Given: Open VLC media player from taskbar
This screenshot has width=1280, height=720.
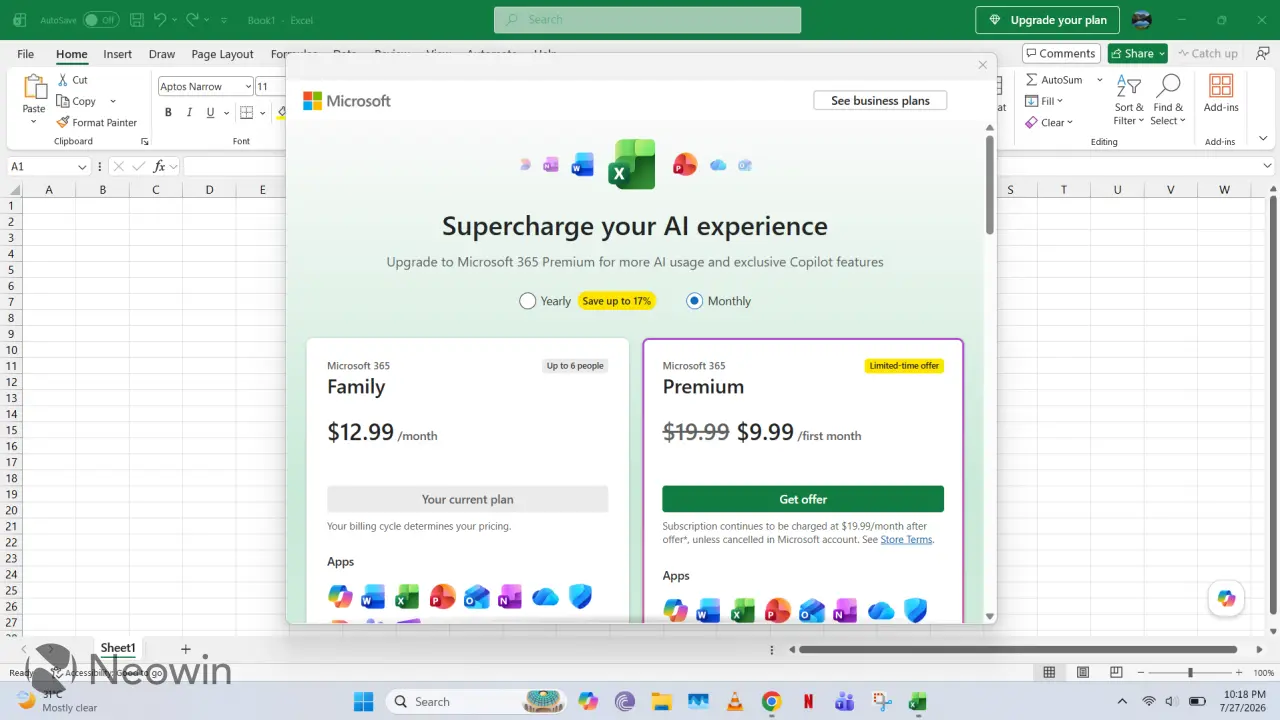Looking at the screenshot, I should (x=733, y=701).
